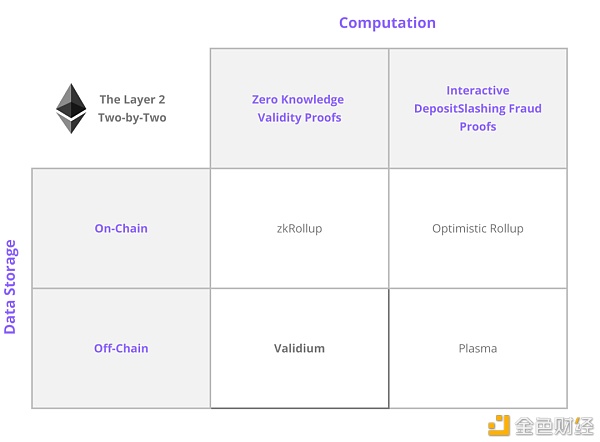Image resolution: width=600 pixels, height=442 pixels.
Task: Click the Two-by-Two text line
Action: (132, 117)
